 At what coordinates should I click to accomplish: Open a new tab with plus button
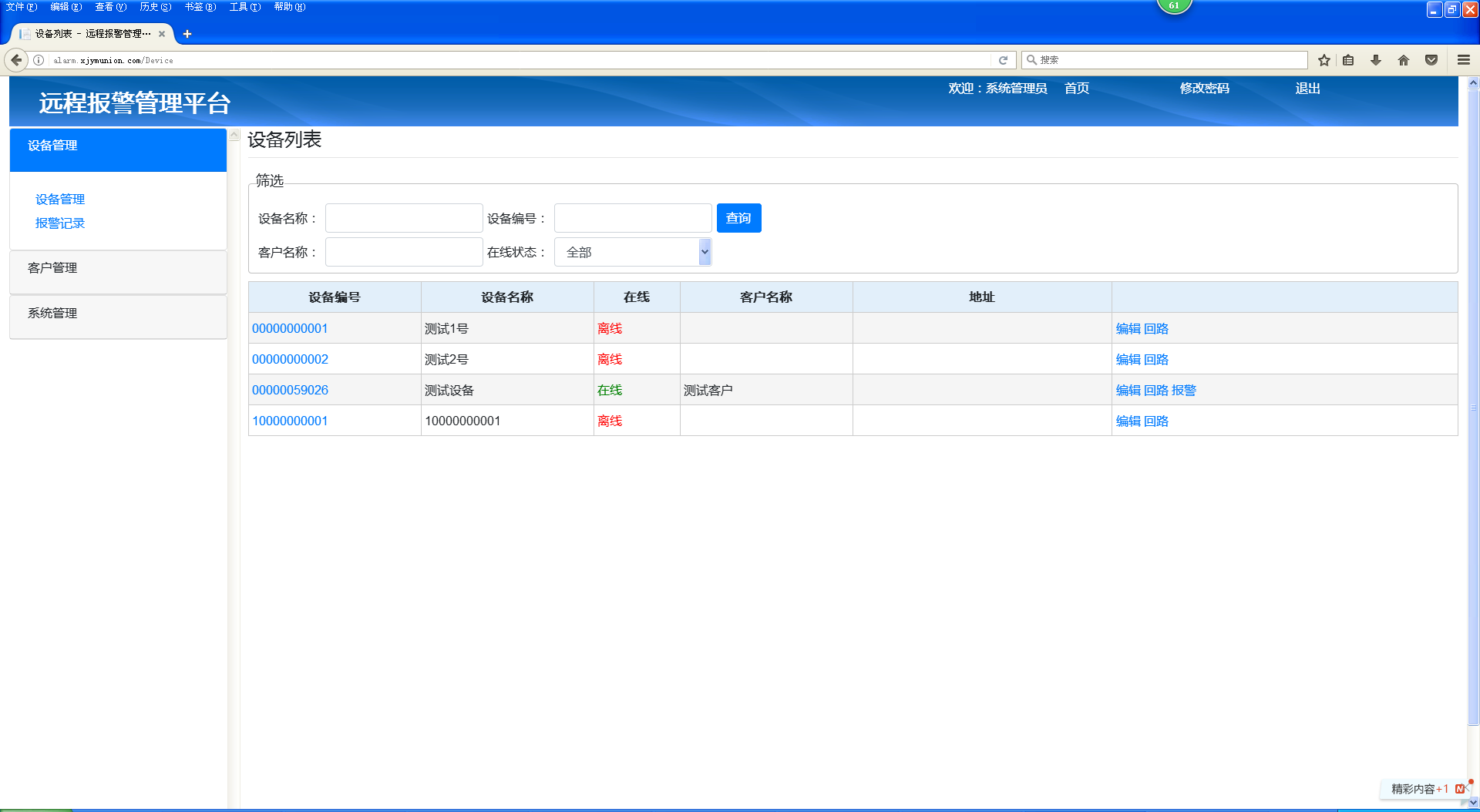187,34
